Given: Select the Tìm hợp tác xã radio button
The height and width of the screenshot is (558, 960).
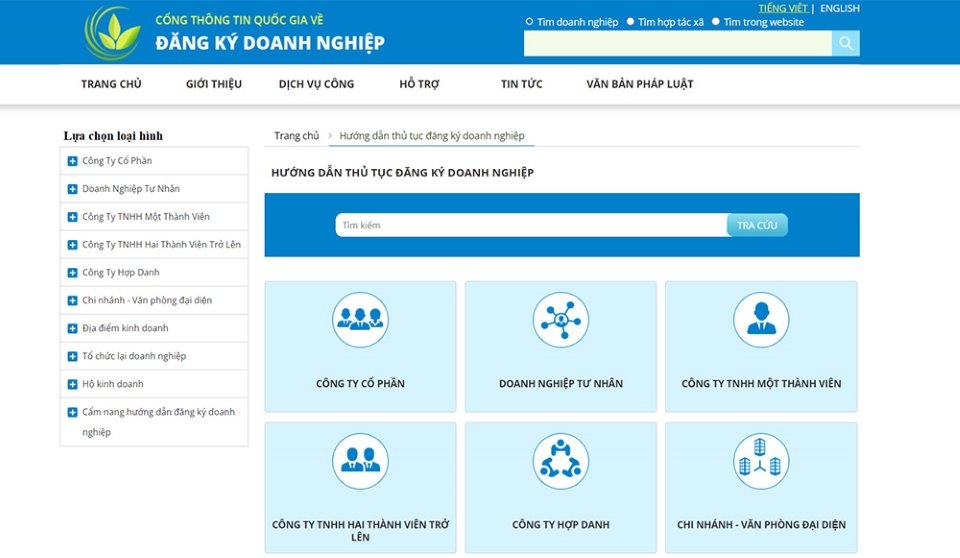Looking at the screenshot, I should [x=630, y=21].
